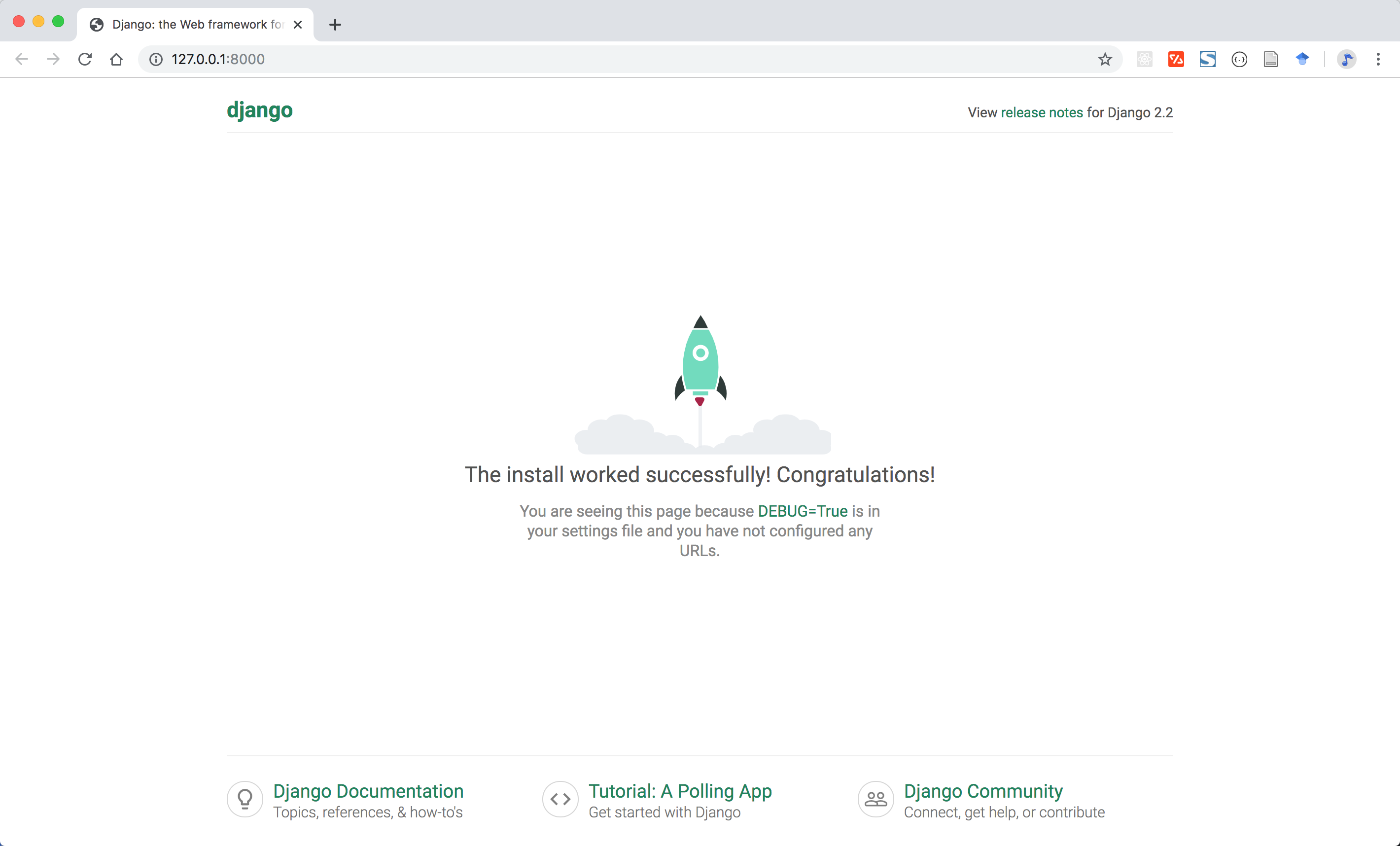The image size is (1400, 846).
Task: Go to the browser home page
Action: coord(116,59)
